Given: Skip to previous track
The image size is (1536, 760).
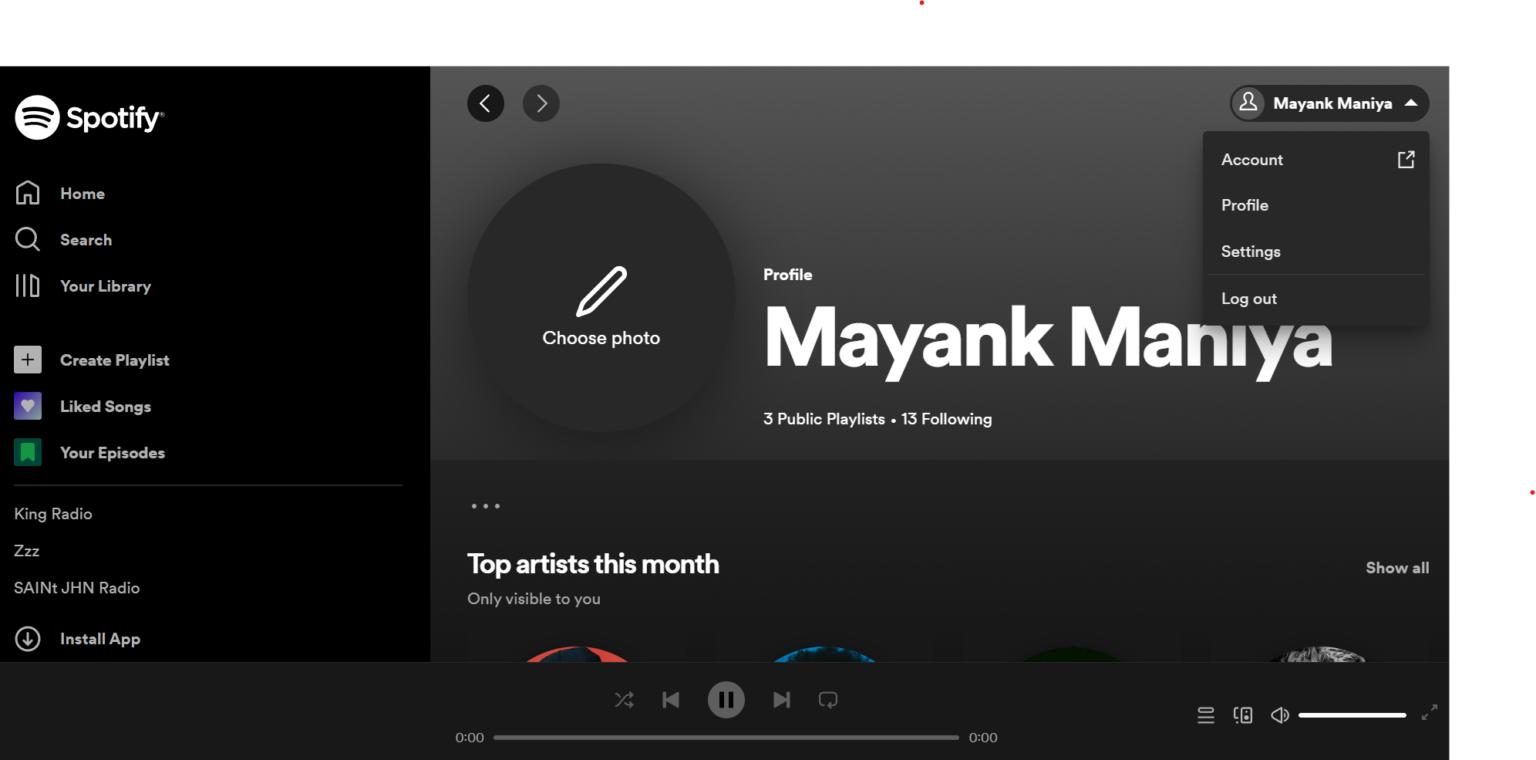Looking at the screenshot, I should pyautogui.click(x=671, y=700).
